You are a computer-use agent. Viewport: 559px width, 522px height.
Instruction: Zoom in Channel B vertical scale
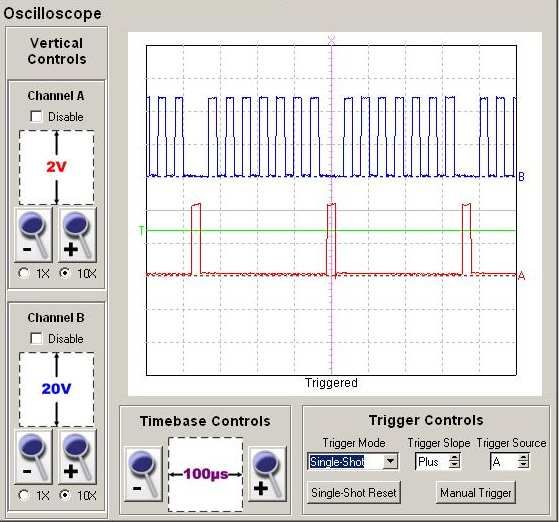click(77, 457)
